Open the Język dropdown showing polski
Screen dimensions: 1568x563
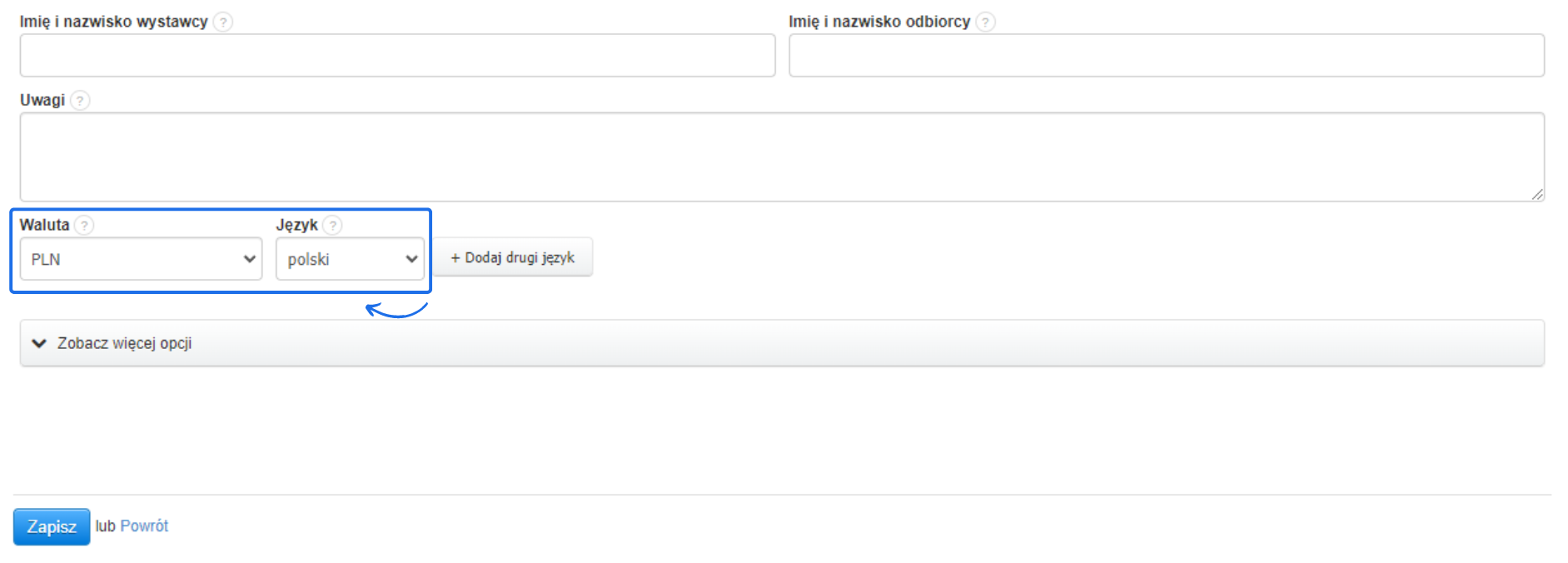click(350, 259)
